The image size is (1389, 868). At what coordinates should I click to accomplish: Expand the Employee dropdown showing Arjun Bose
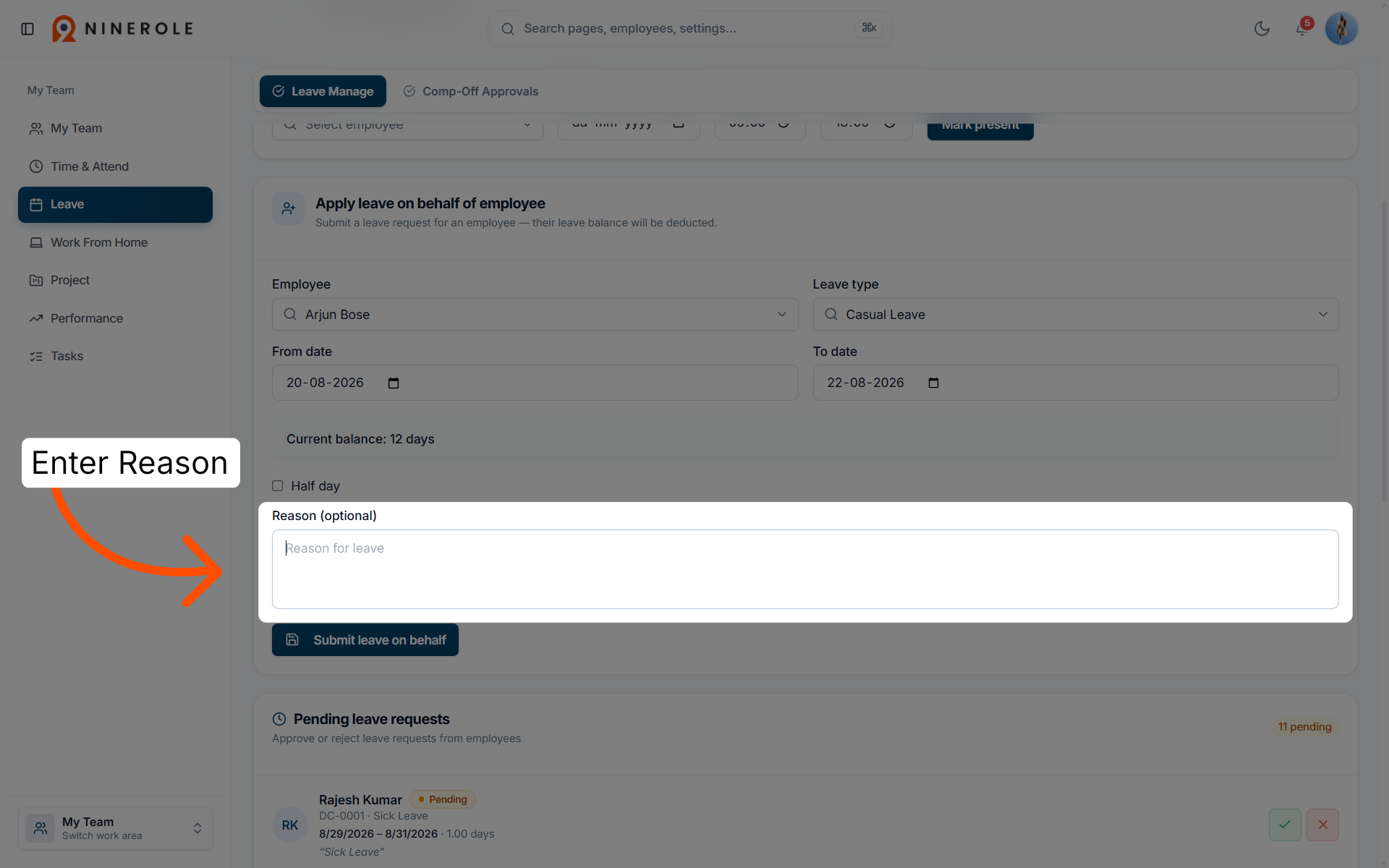535,315
